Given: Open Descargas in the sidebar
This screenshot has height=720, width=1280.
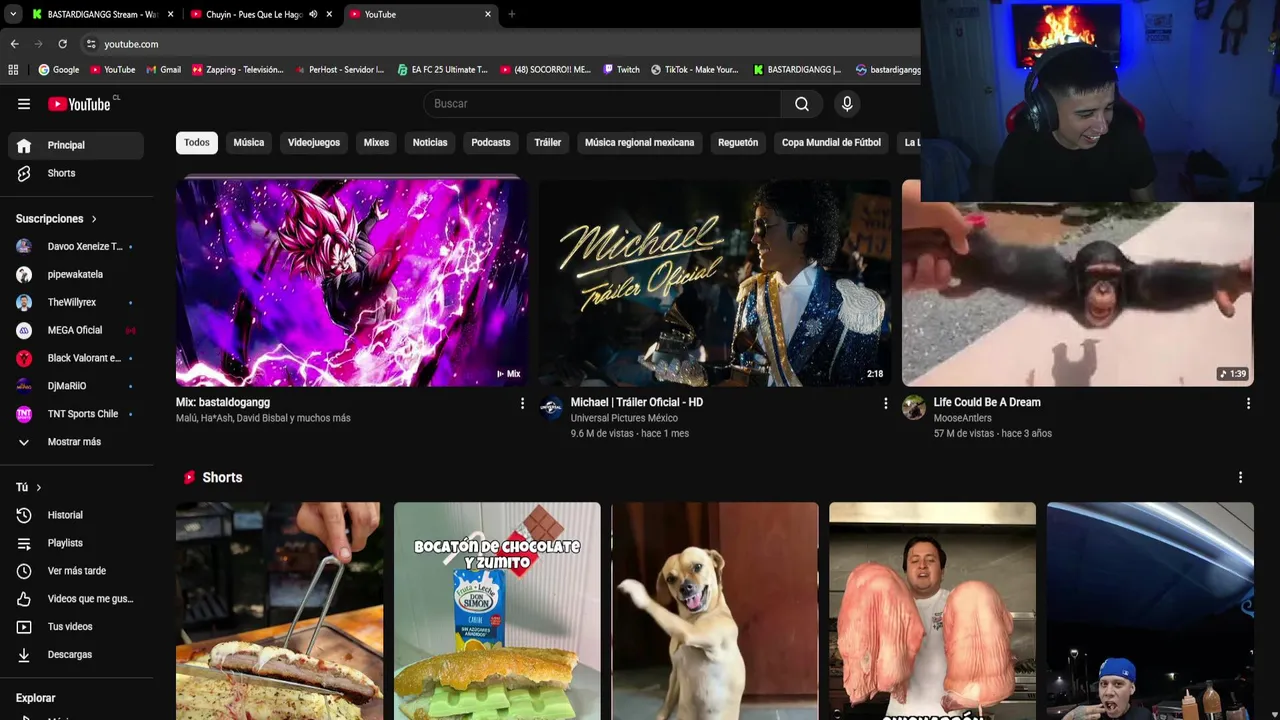Looking at the screenshot, I should coord(76,655).
